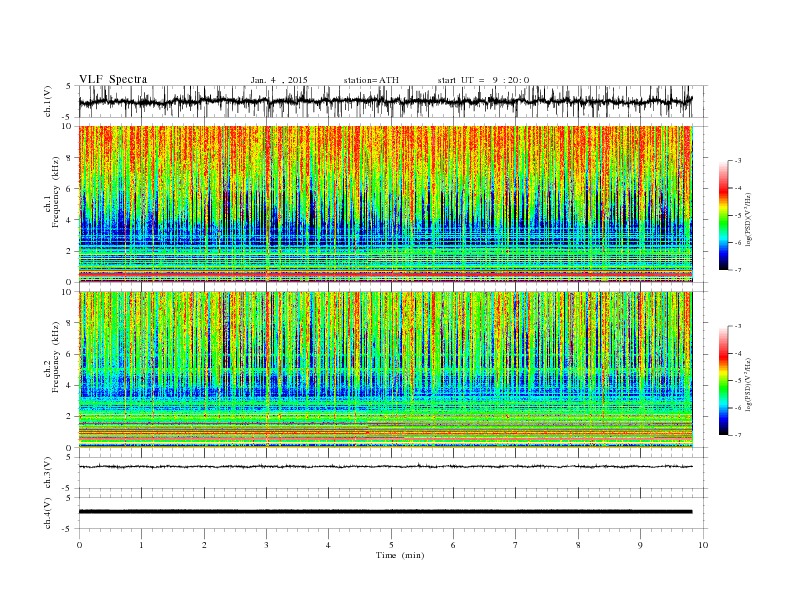Click the '6' kHz tick on ch.2 frequency axis

click(70, 354)
